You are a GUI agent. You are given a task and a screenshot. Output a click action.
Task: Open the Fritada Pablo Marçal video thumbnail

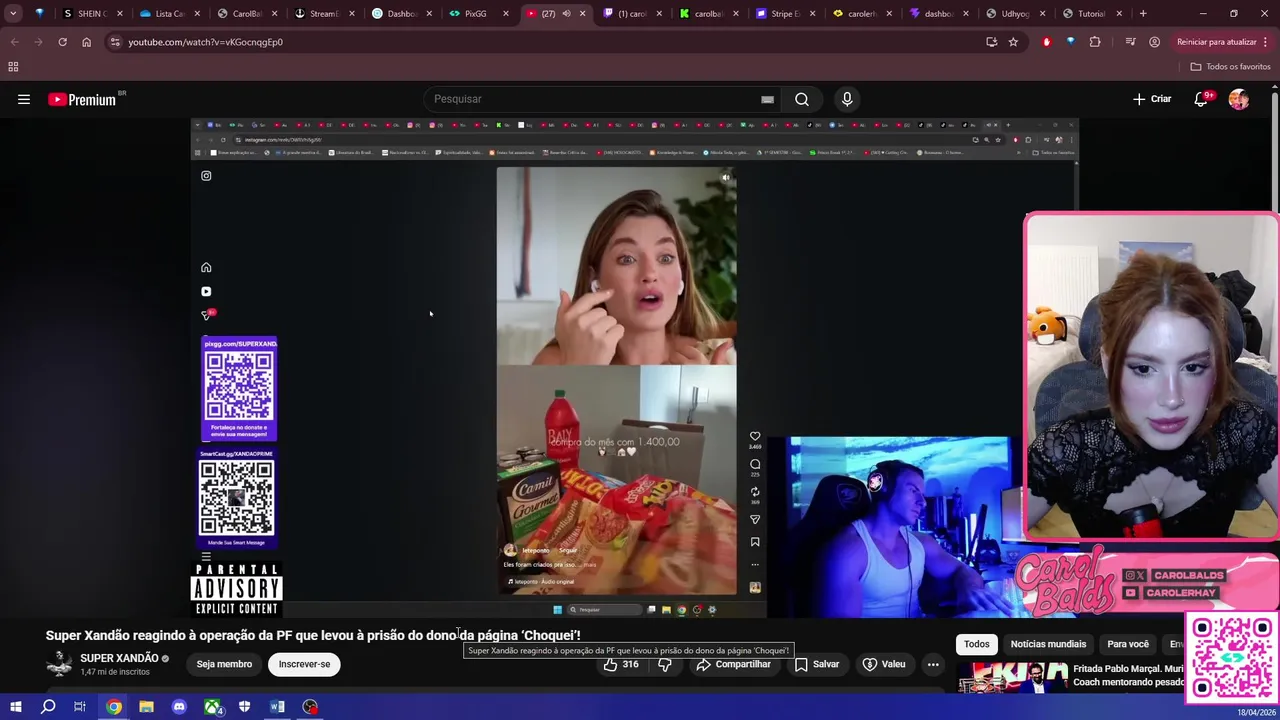[x=1013, y=677]
